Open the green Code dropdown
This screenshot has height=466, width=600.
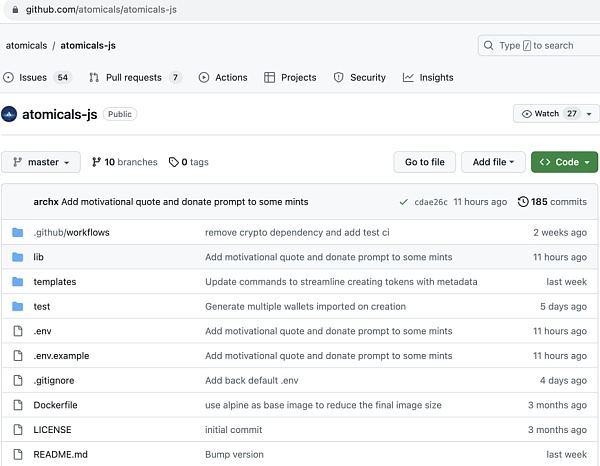point(564,162)
